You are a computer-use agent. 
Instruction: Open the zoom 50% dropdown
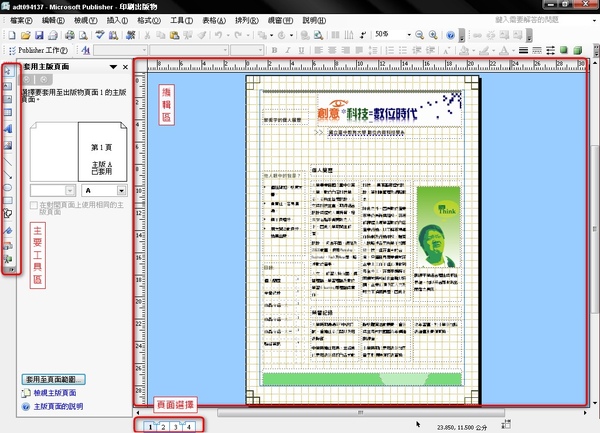pyautogui.click(x=409, y=35)
